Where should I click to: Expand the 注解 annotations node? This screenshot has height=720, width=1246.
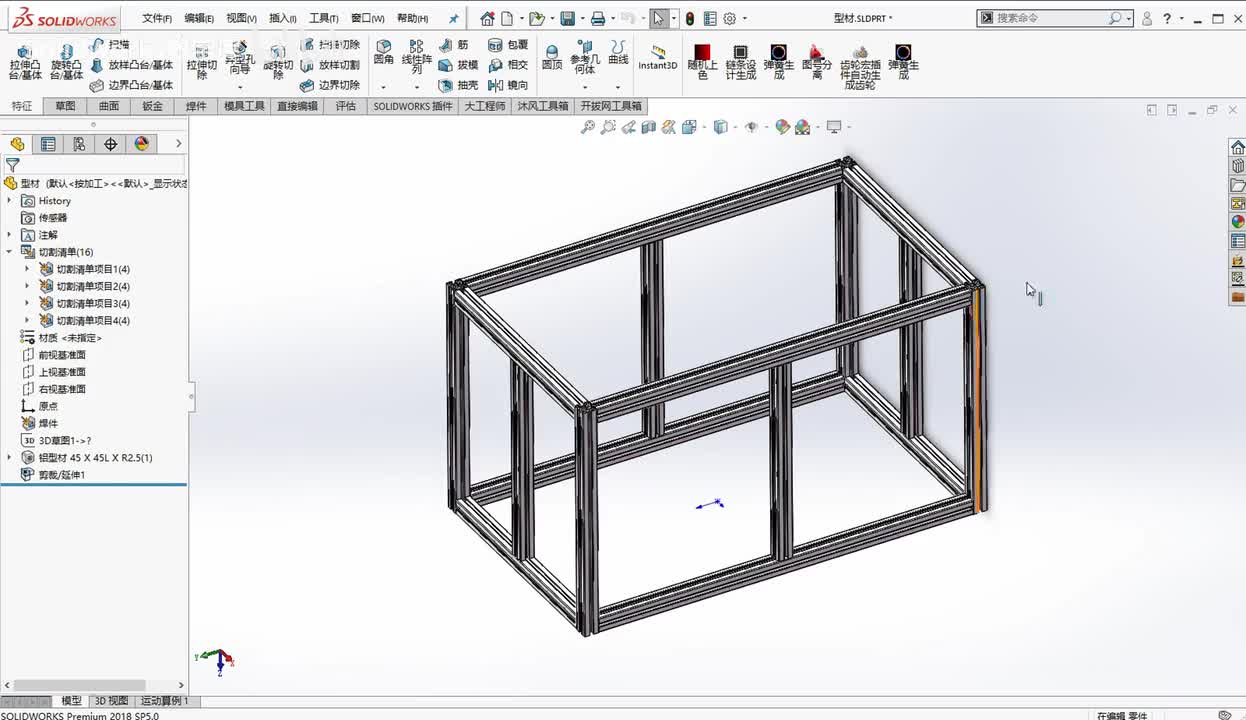pos(10,235)
